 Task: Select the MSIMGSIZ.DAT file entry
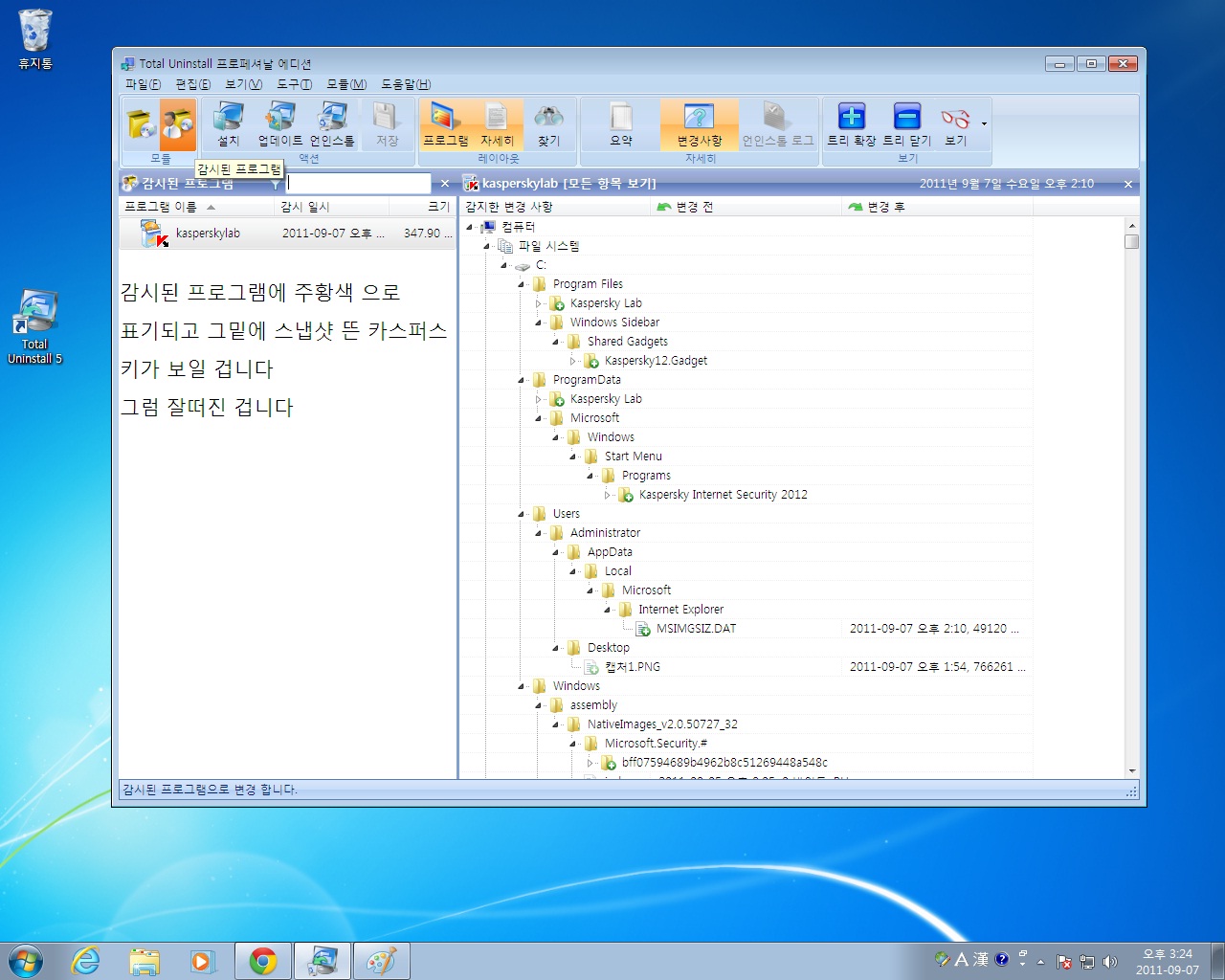coord(696,629)
